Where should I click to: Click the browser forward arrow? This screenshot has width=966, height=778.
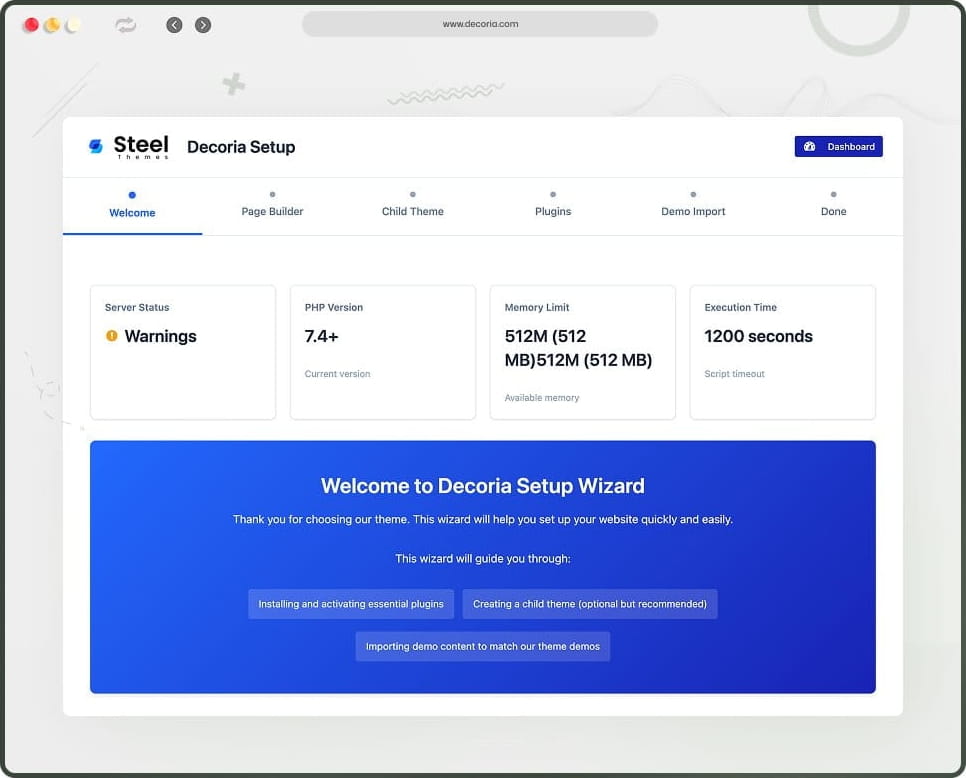point(203,24)
